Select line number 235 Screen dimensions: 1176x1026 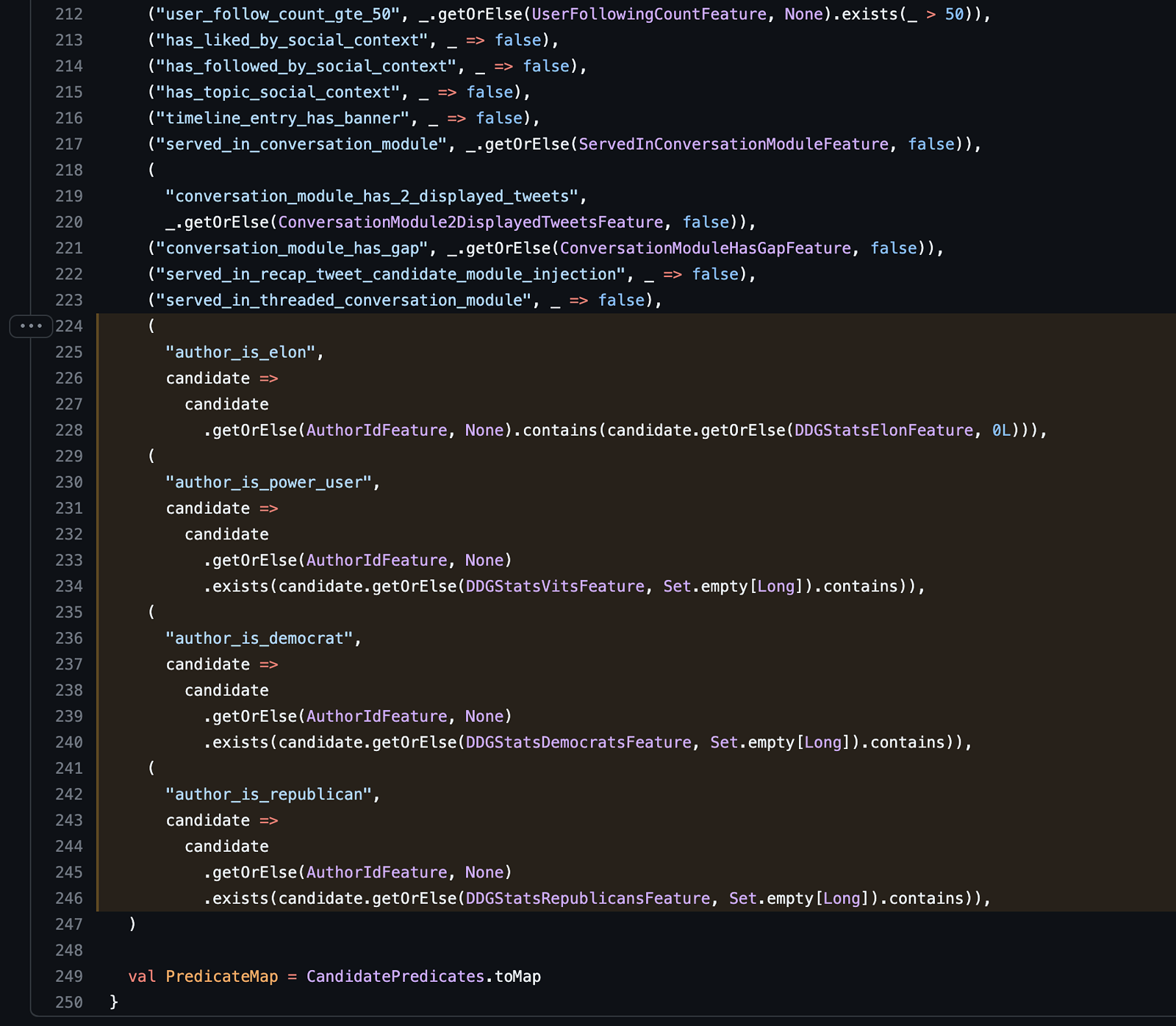pyautogui.click(x=69, y=612)
